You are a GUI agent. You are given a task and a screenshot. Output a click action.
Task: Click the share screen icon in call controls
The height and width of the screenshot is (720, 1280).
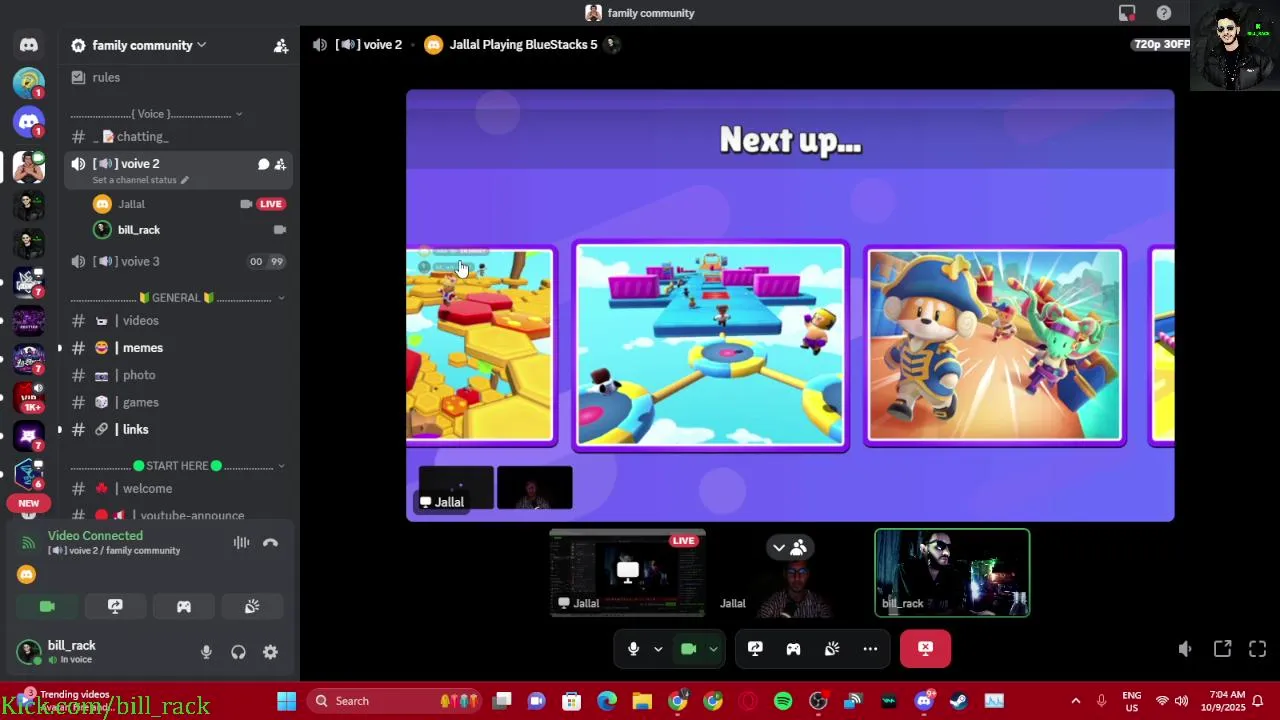[755, 649]
